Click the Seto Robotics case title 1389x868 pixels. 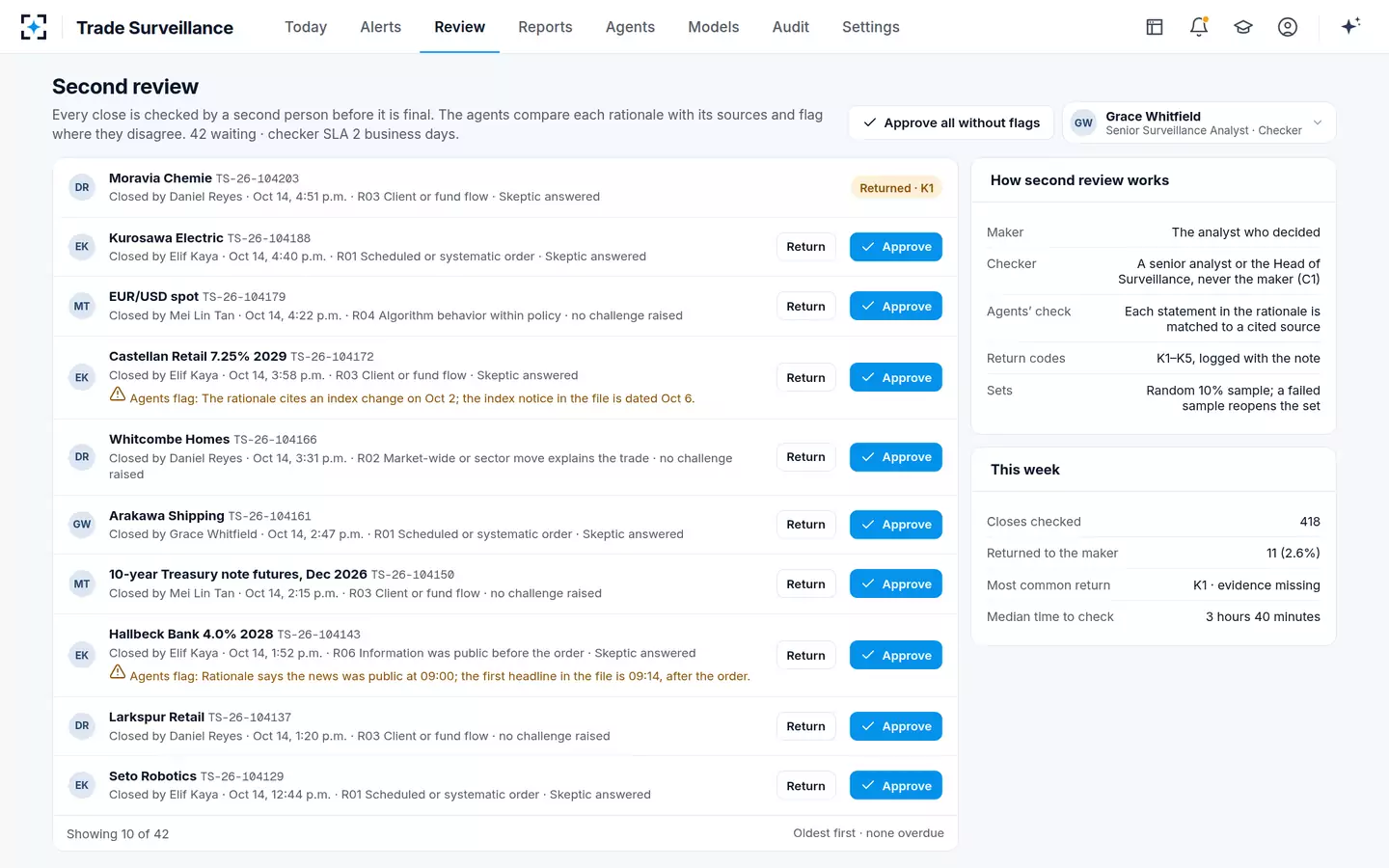pyautogui.click(x=152, y=776)
